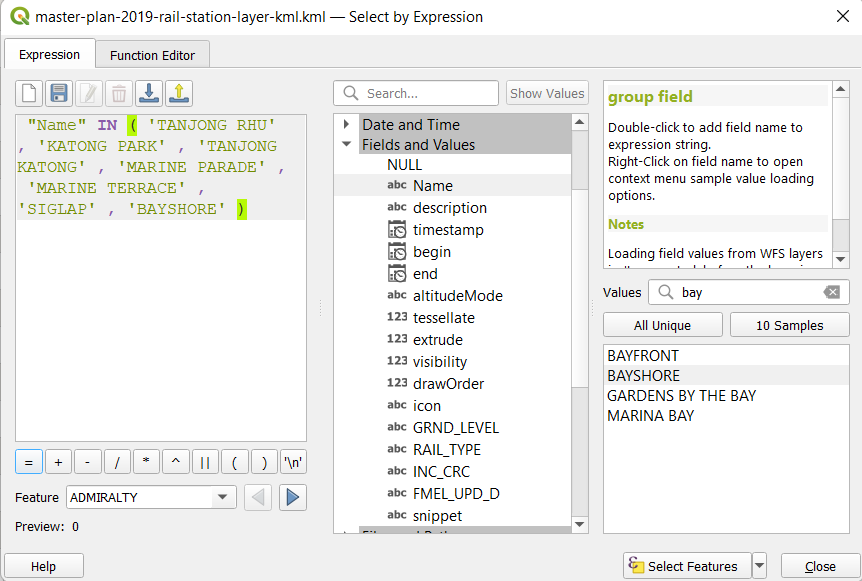Clear the 'bay' values search text

point(831,292)
